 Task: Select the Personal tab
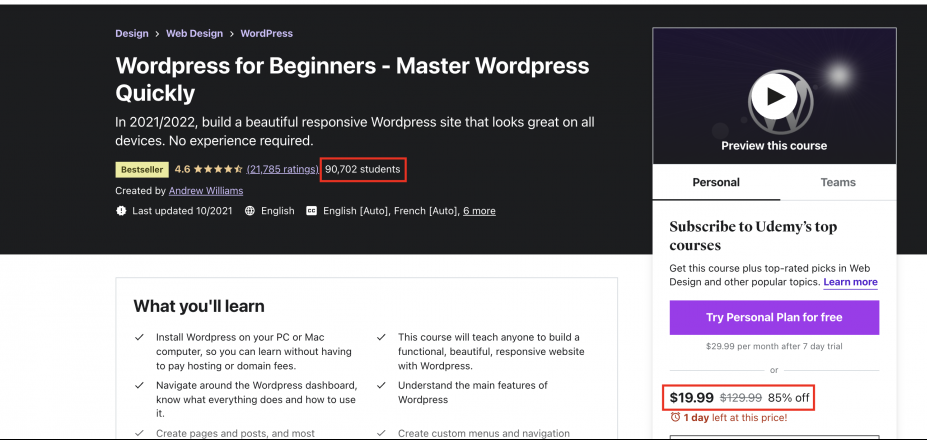click(716, 182)
